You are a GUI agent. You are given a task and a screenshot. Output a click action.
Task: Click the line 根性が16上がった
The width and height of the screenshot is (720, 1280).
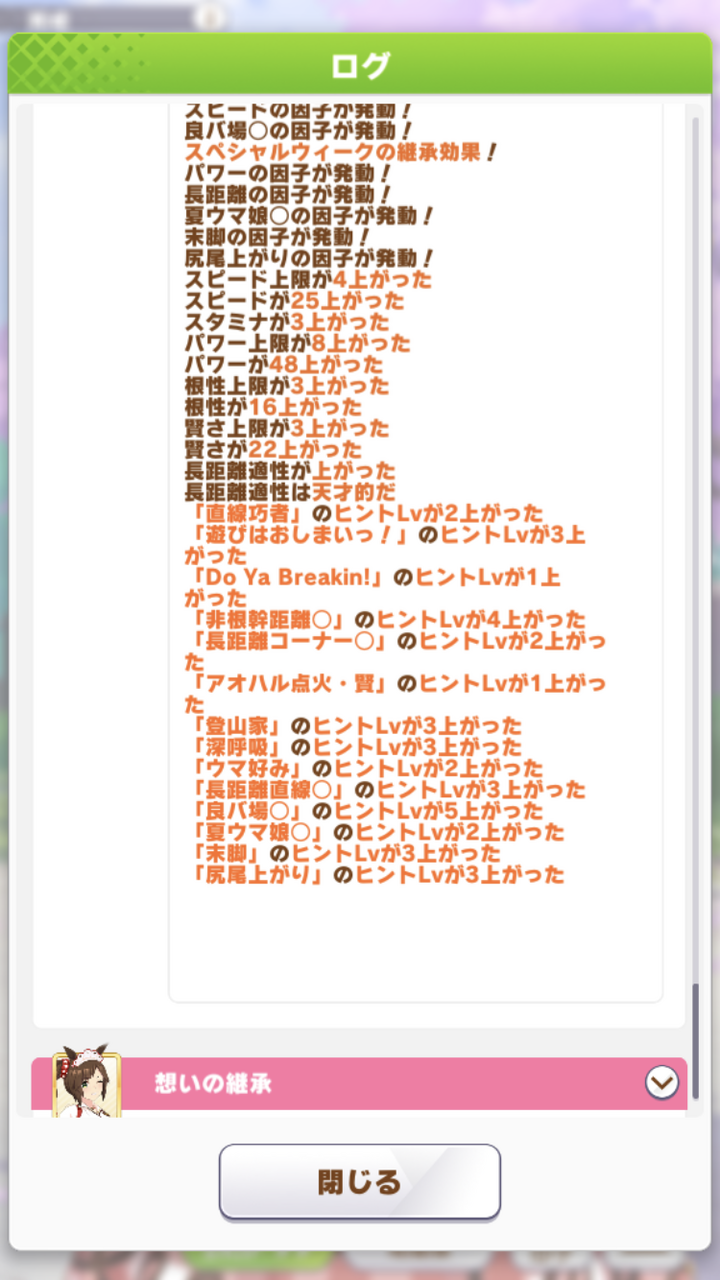coord(273,406)
